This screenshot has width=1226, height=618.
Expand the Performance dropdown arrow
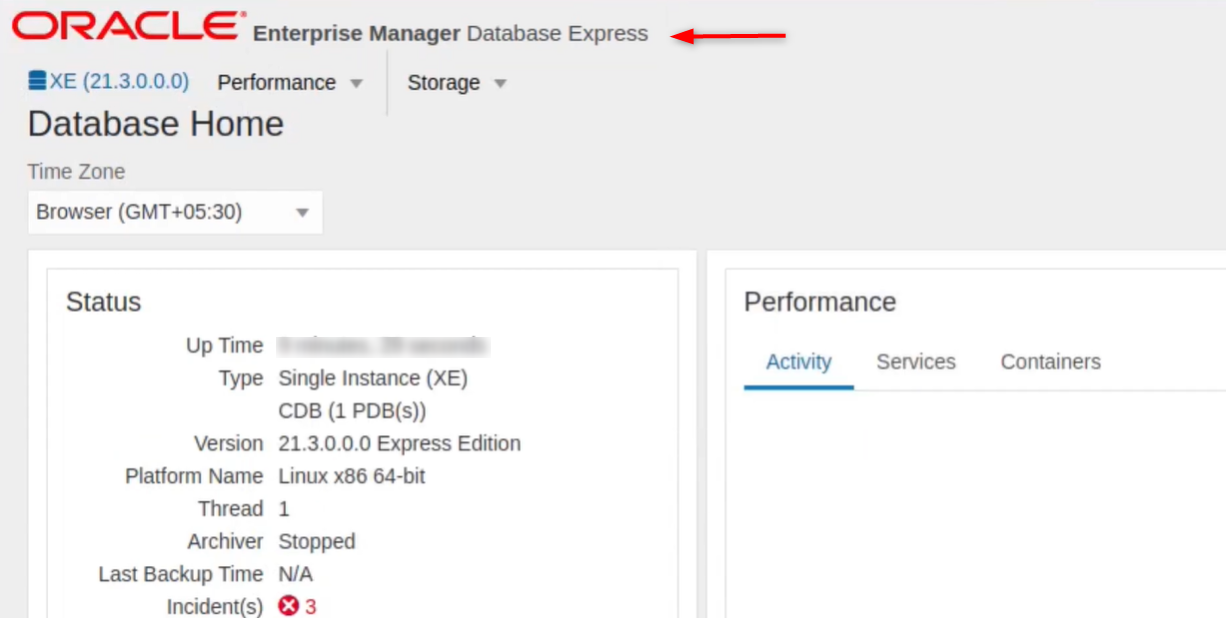[356, 84]
